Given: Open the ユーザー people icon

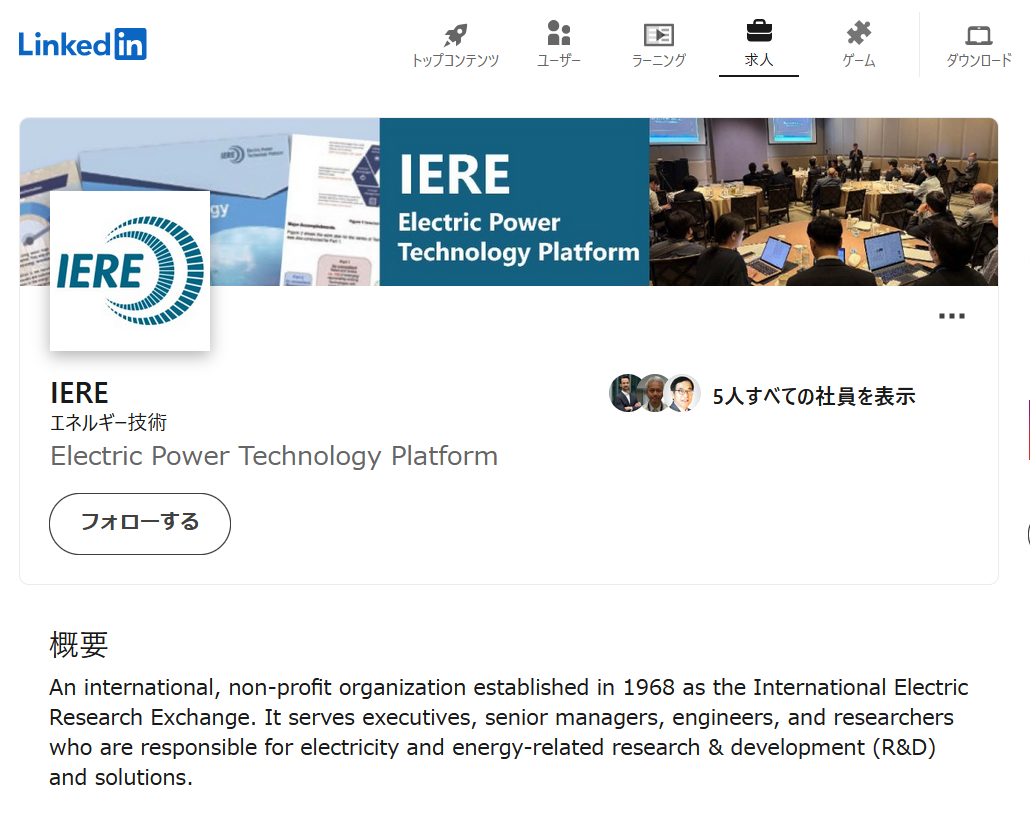Looking at the screenshot, I should click(x=559, y=35).
